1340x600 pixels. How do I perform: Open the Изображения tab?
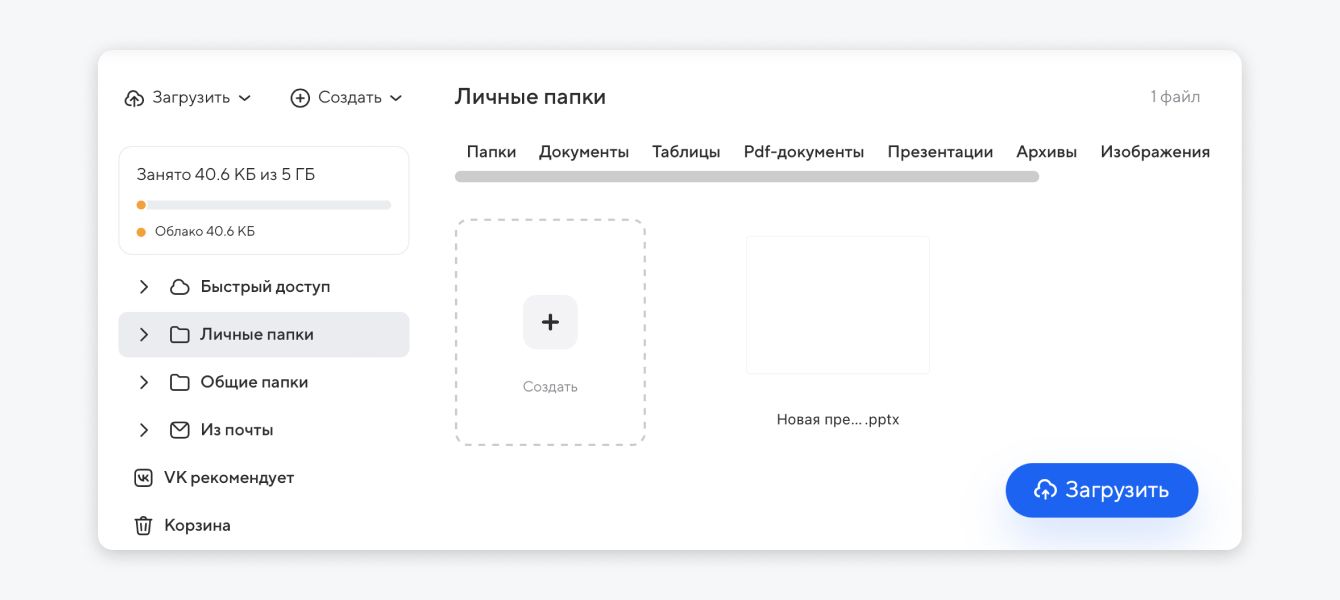(x=1155, y=151)
